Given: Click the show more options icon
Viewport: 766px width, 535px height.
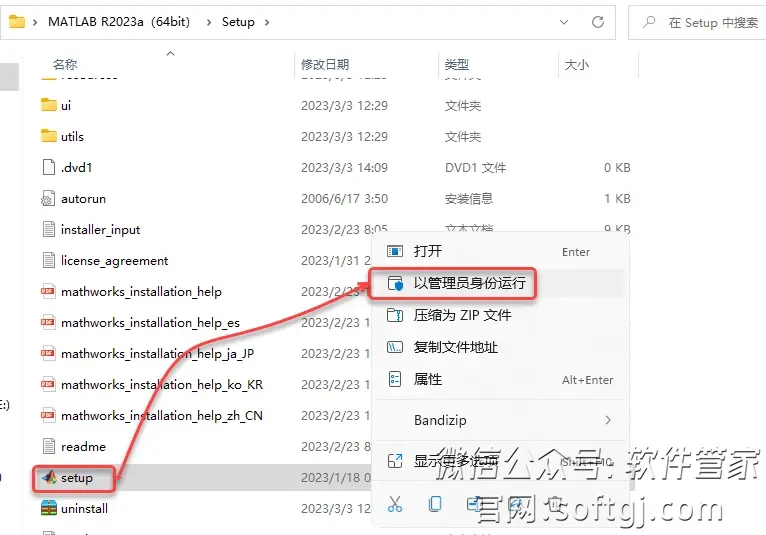Looking at the screenshot, I should [395, 461].
